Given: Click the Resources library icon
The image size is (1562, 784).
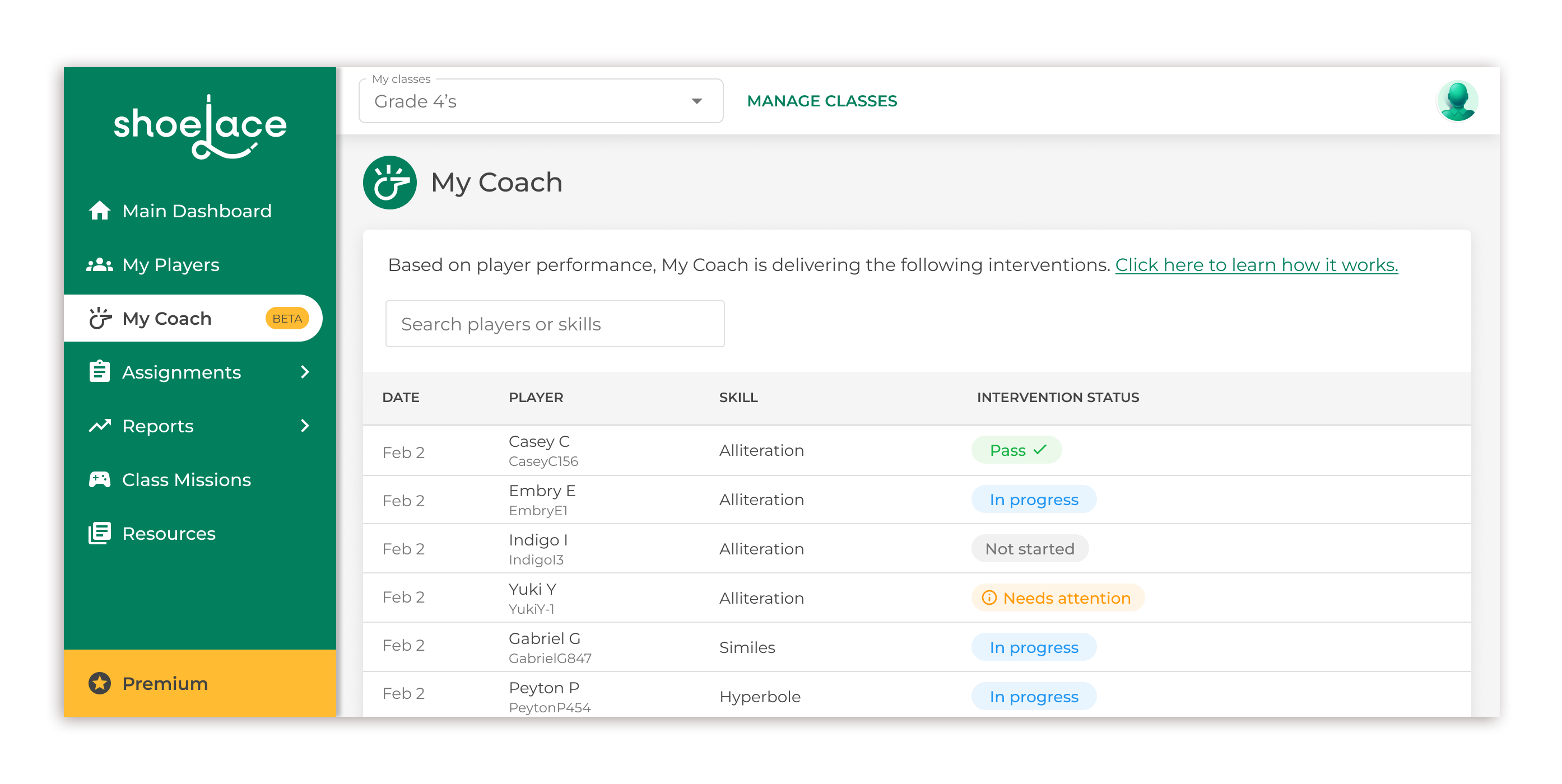Looking at the screenshot, I should point(99,533).
